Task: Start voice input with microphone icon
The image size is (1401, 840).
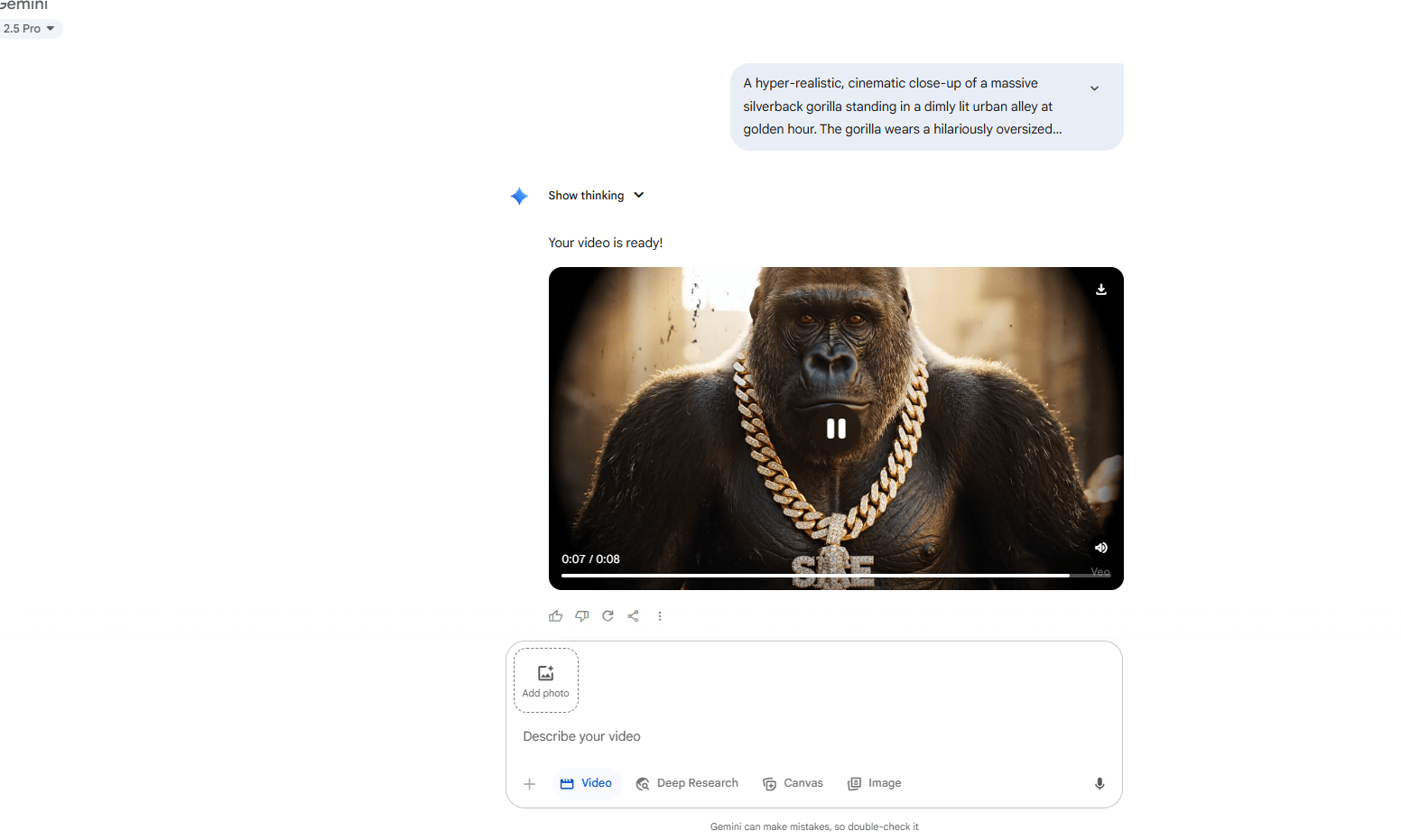Action: 1099,784
